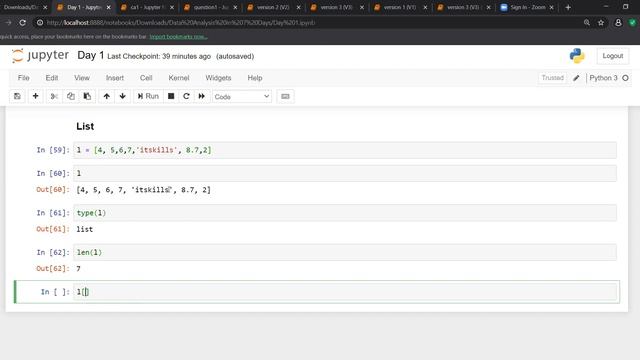Switch to the ca1 - Jupyter browser tab
Image resolution: width=640 pixels, height=360 pixels.
click(147, 7)
